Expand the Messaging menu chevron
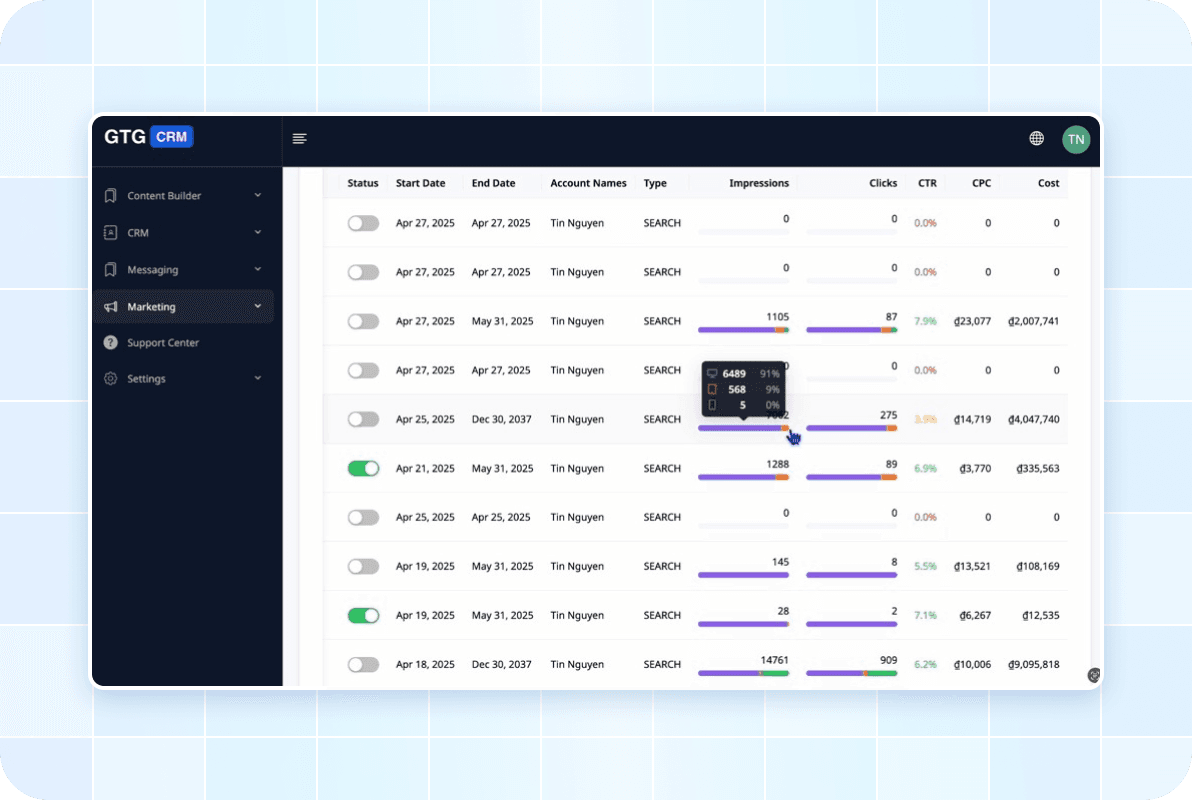This screenshot has width=1192, height=800. [258, 268]
